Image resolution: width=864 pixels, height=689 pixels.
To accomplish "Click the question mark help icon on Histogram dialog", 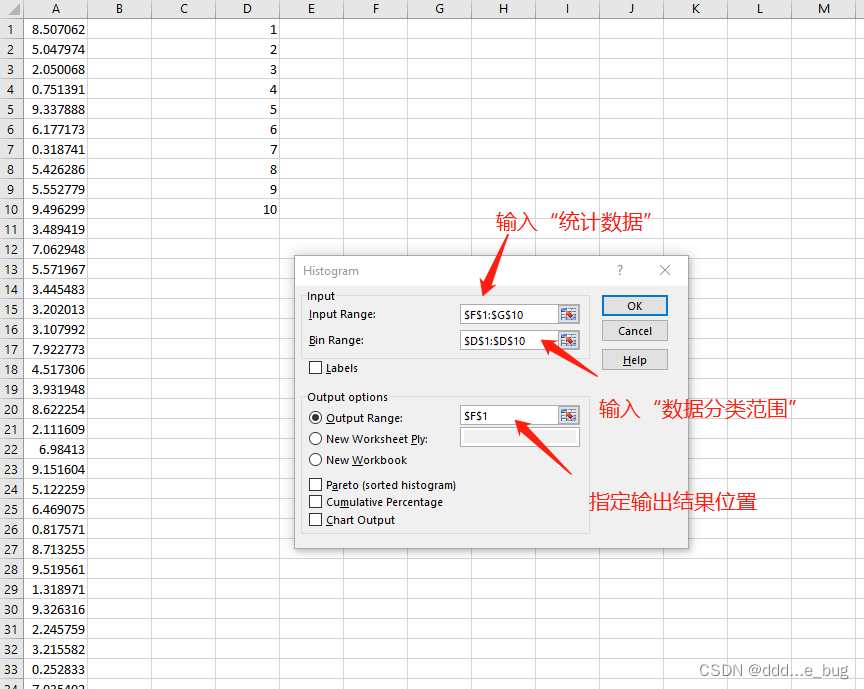I will click(619, 270).
